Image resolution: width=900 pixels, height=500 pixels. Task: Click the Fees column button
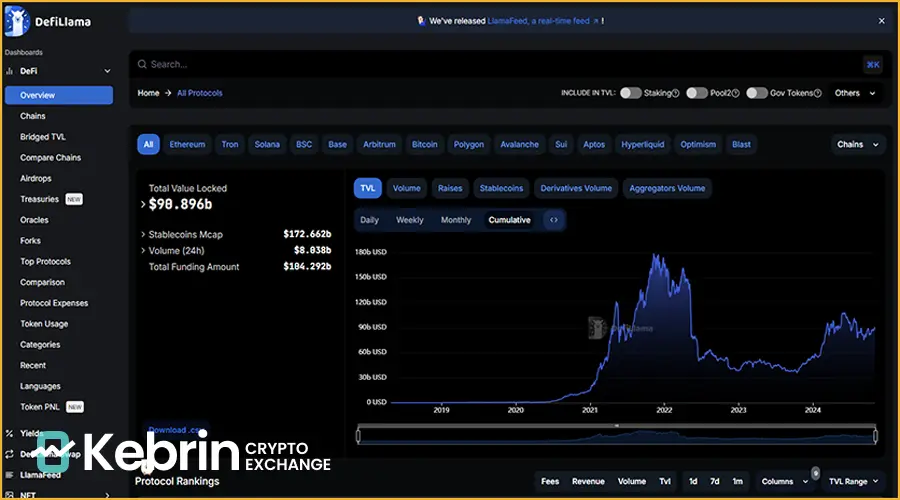point(550,482)
